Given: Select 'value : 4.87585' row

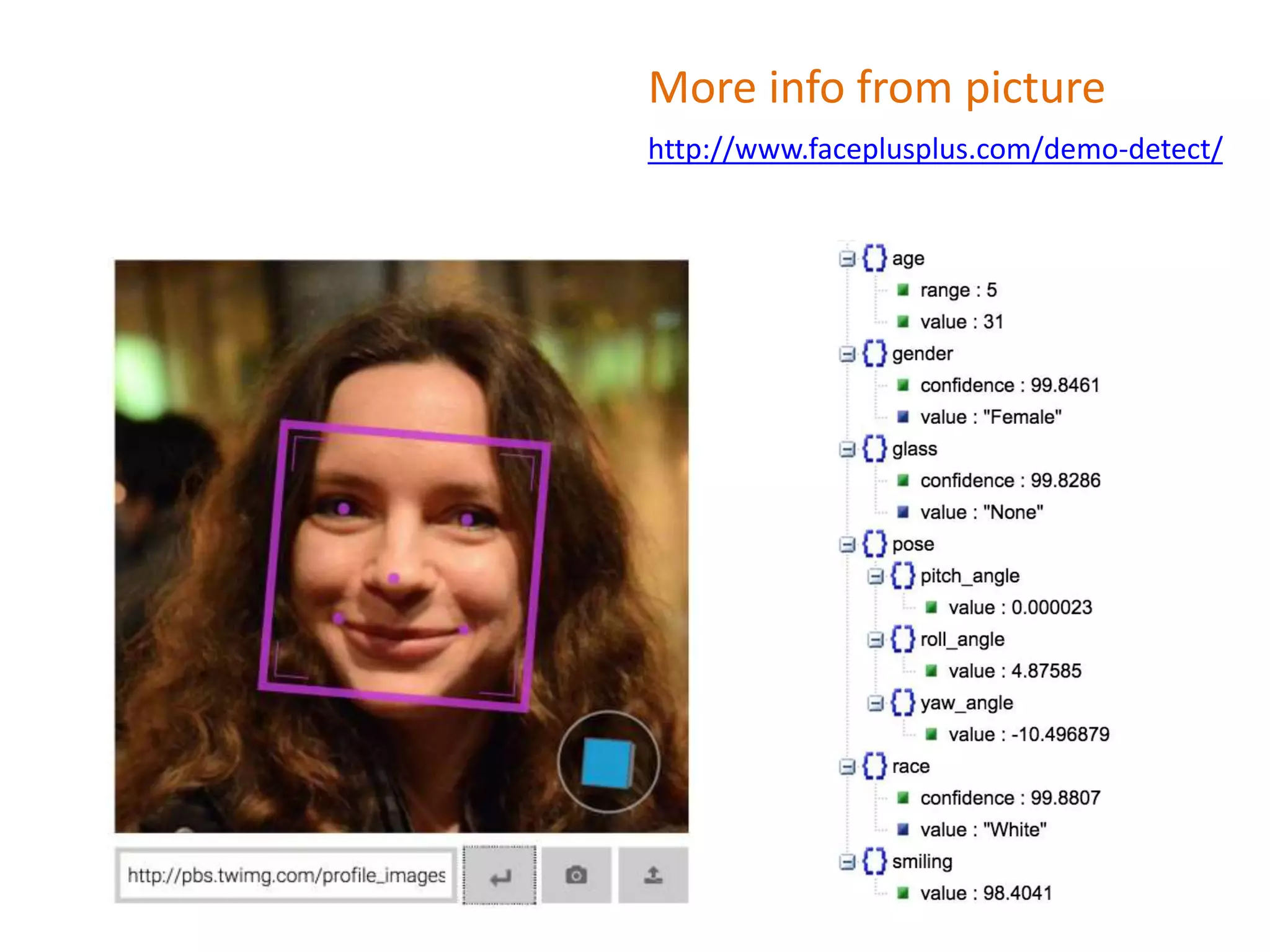Looking at the screenshot, I should (1003, 671).
